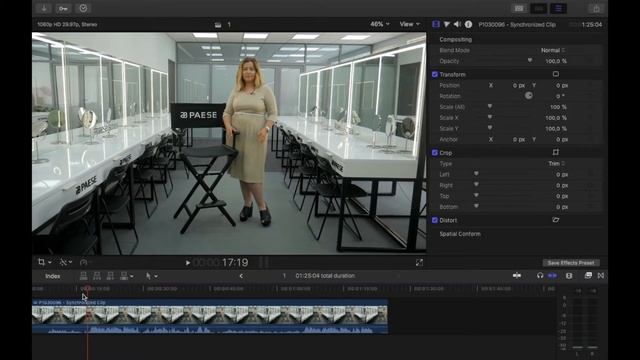
Task: Click the insert clip edit icon
Action: click(97, 276)
